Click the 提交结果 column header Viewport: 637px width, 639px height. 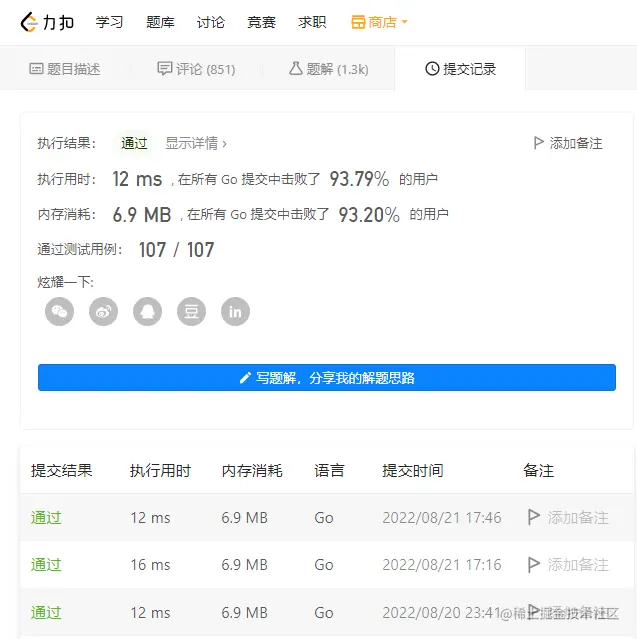click(62, 471)
